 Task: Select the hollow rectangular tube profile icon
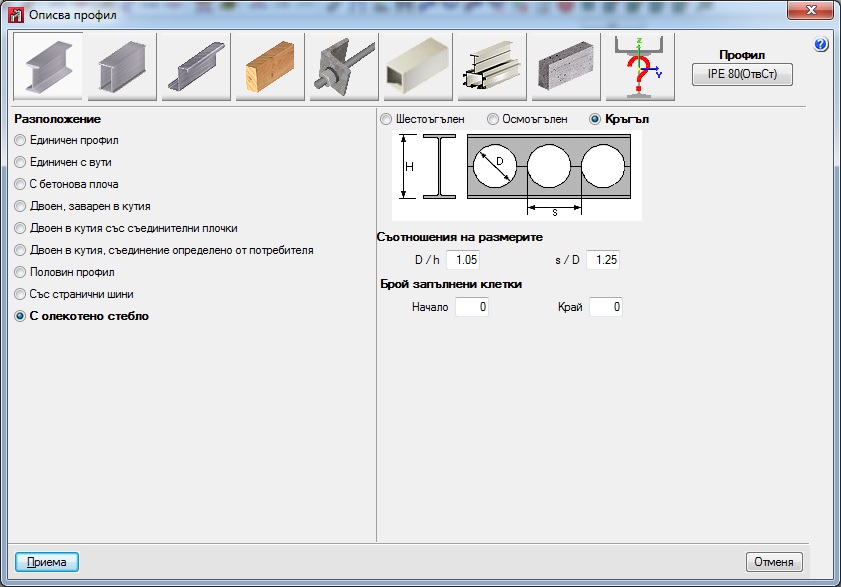[418, 67]
